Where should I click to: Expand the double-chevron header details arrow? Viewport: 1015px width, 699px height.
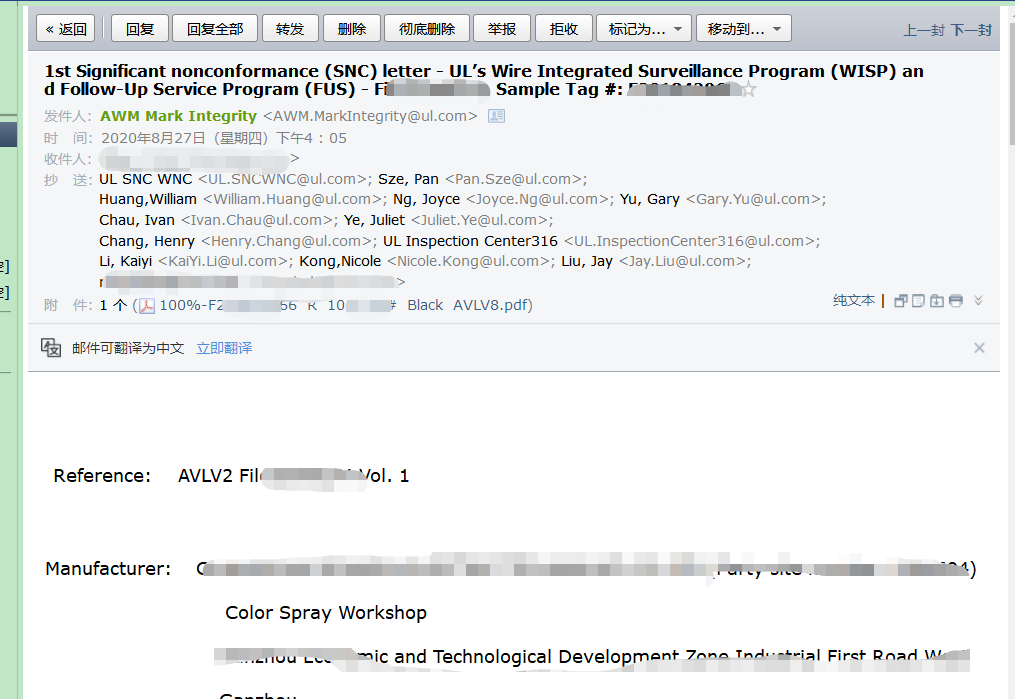coord(978,301)
